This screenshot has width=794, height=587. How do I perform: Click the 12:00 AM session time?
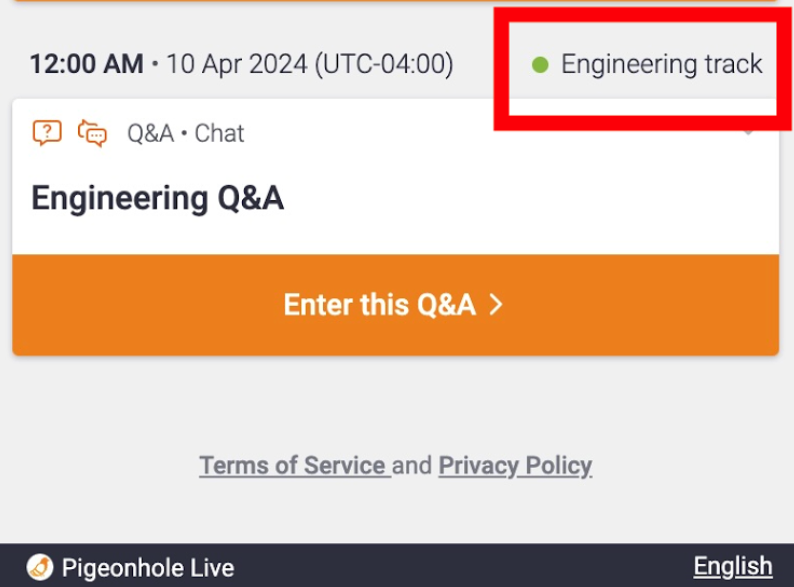(87, 64)
